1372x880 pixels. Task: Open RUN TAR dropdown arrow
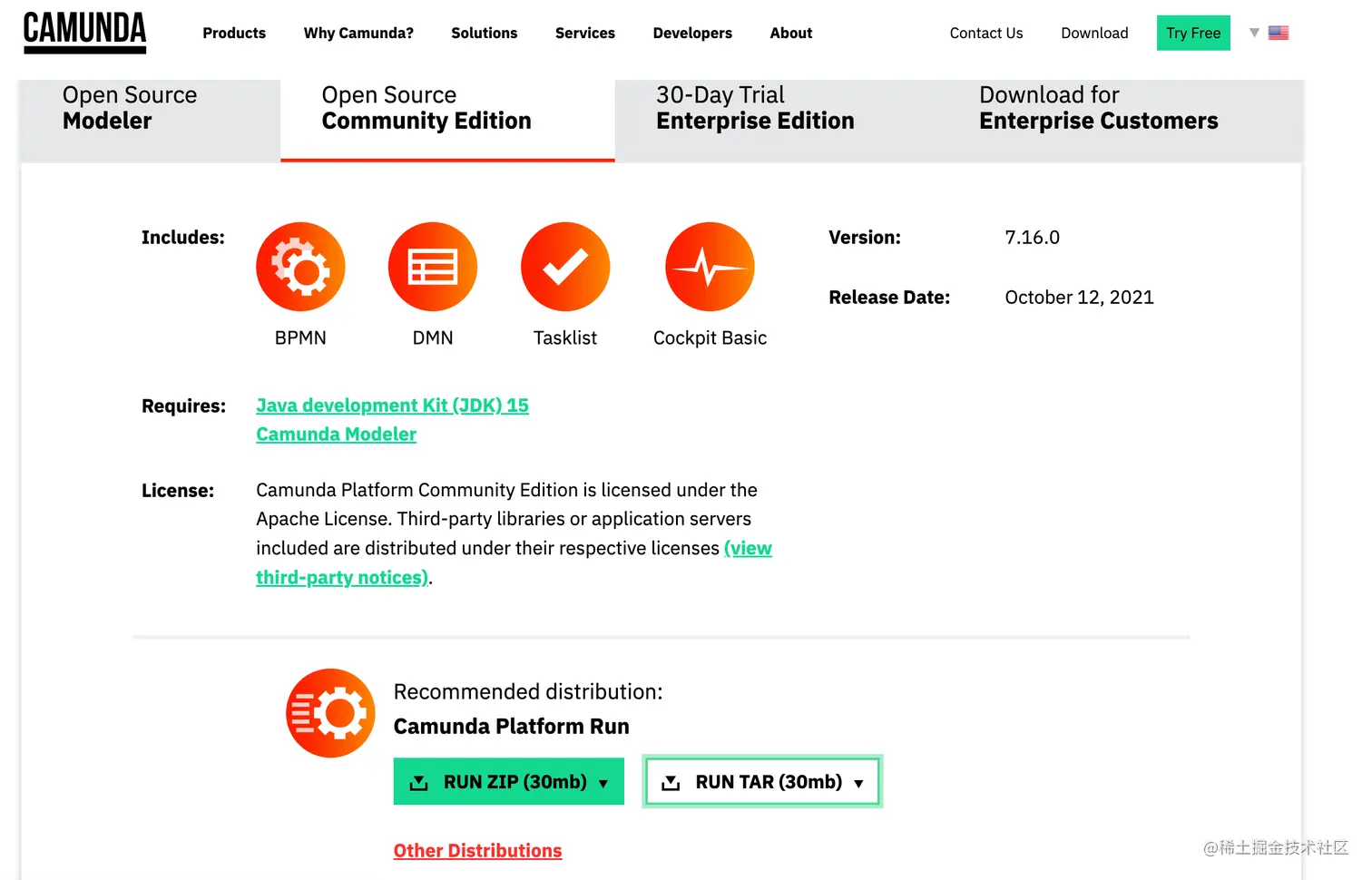click(x=858, y=783)
